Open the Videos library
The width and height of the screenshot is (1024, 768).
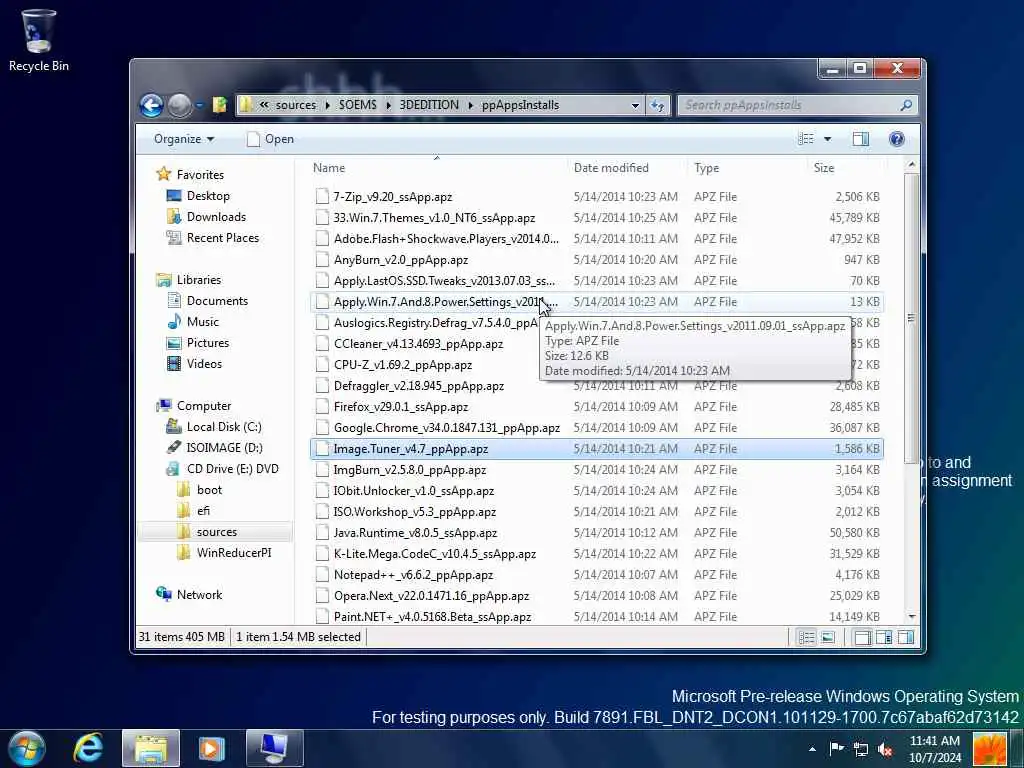click(204, 364)
